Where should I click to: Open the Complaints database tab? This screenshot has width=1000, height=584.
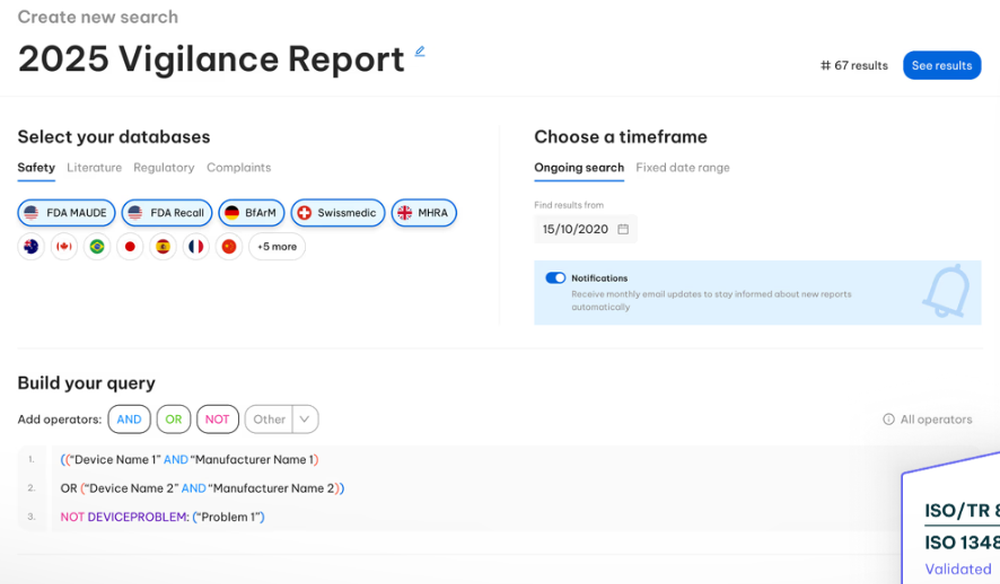click(x=239, y=167)
